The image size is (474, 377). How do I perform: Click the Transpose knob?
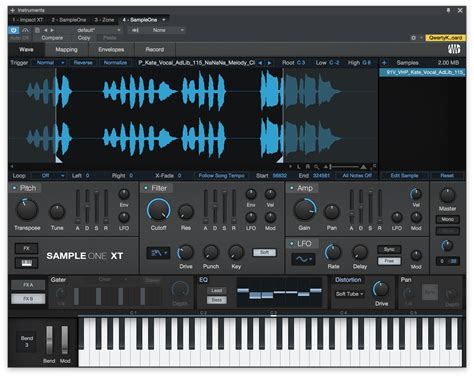click(x=27, y=209)
